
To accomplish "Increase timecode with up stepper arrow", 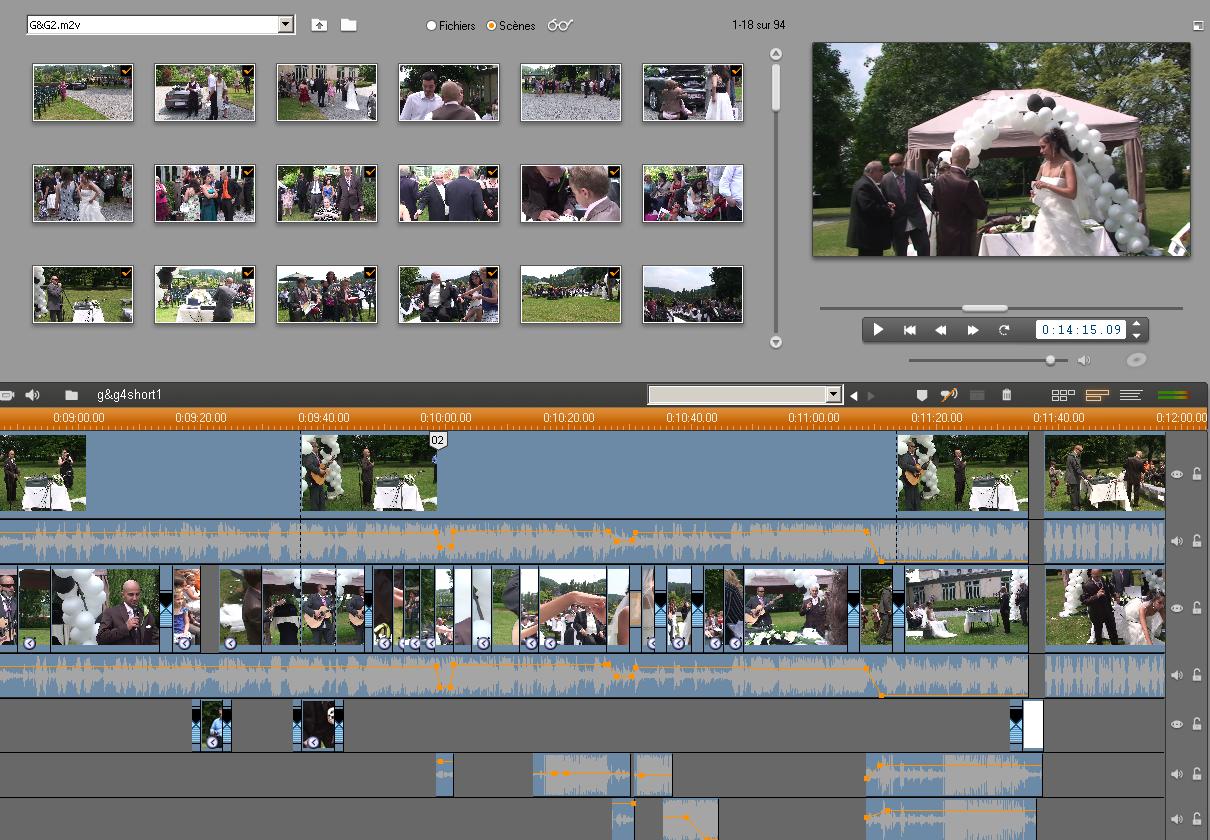I will pyautogui.click(x=1137, y=324).
